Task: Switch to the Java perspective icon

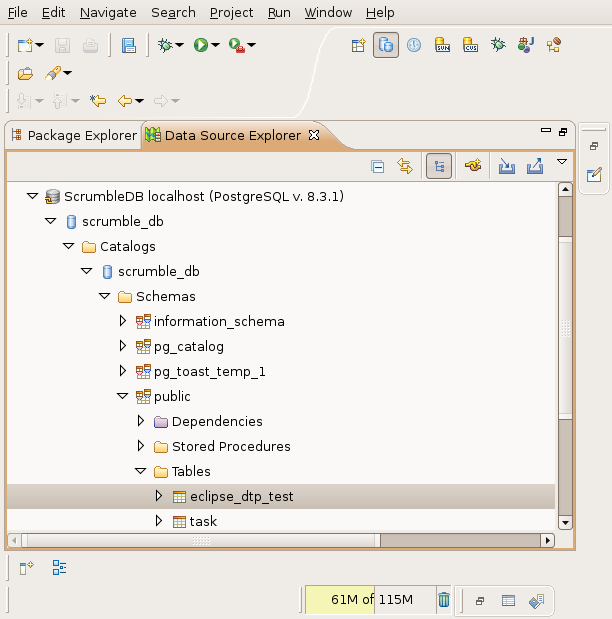Action: 526,45
